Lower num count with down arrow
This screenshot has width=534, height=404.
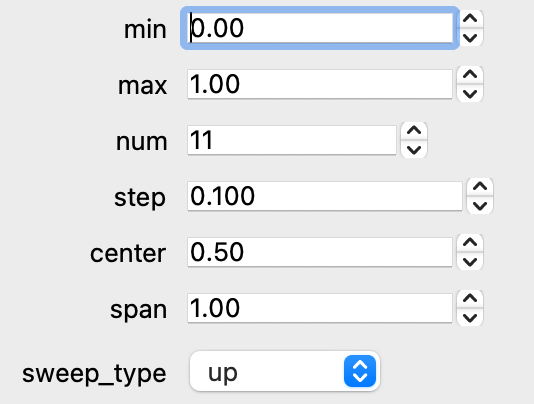pyautogui.click(x=414, y=150)
